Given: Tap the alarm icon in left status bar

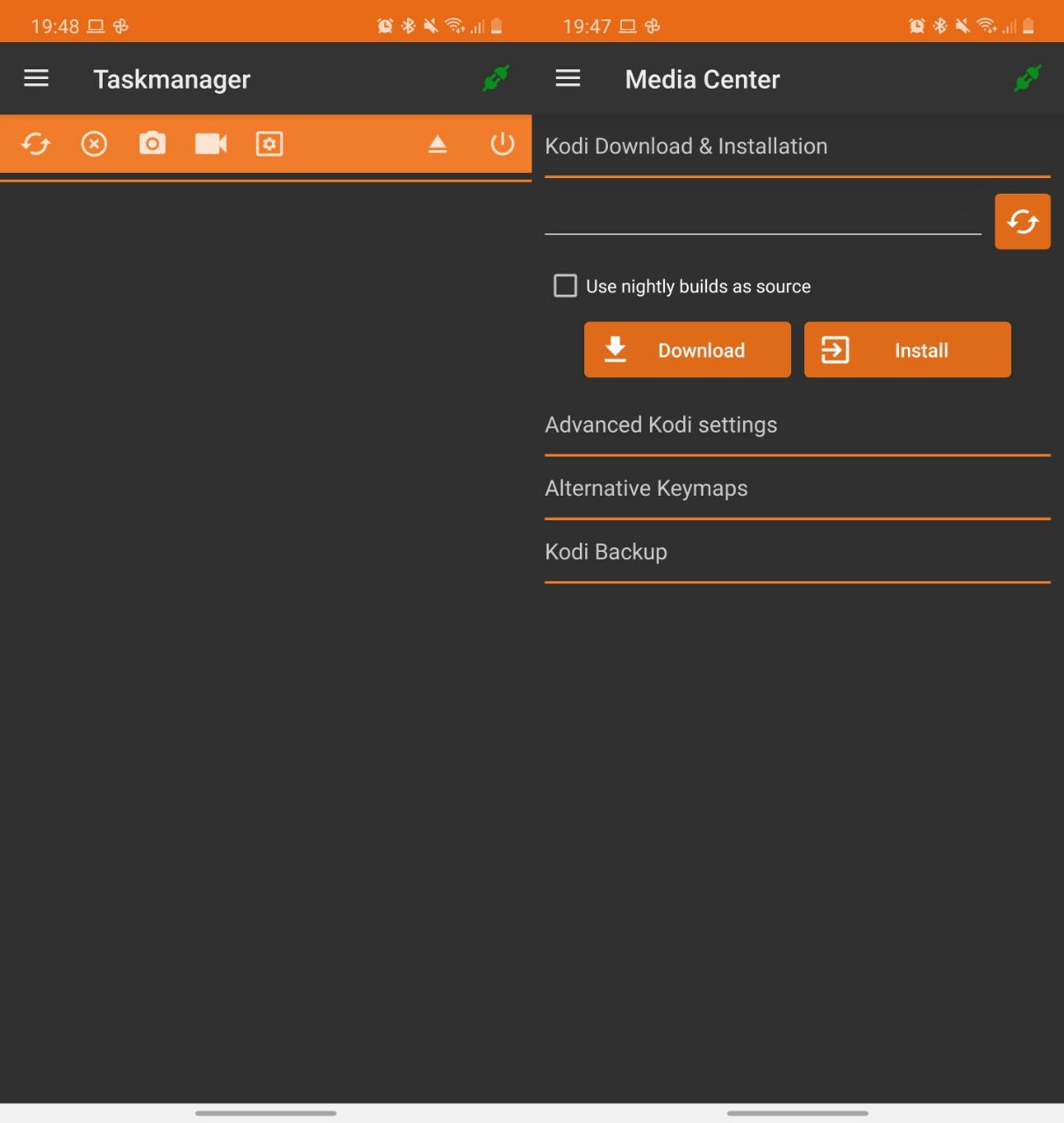Looking at the screenshot, I should coord(385,25).
